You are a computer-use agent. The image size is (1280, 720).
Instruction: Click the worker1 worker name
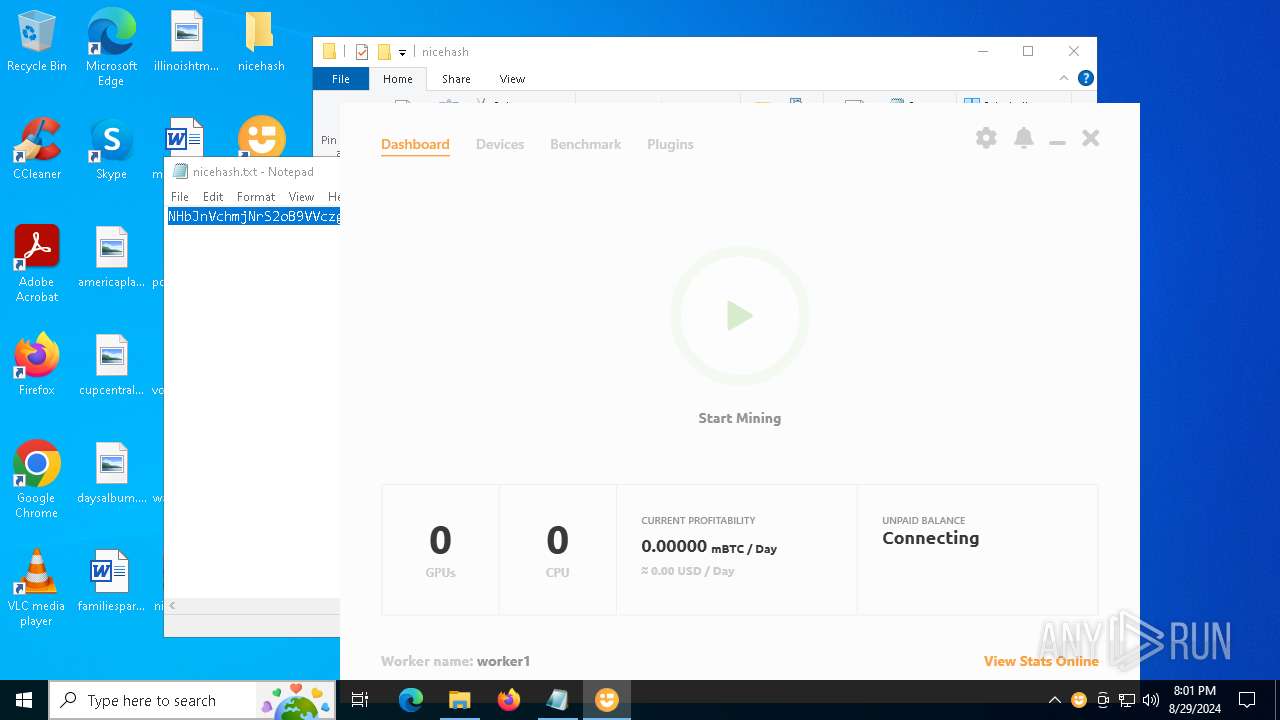click(503, 661)
